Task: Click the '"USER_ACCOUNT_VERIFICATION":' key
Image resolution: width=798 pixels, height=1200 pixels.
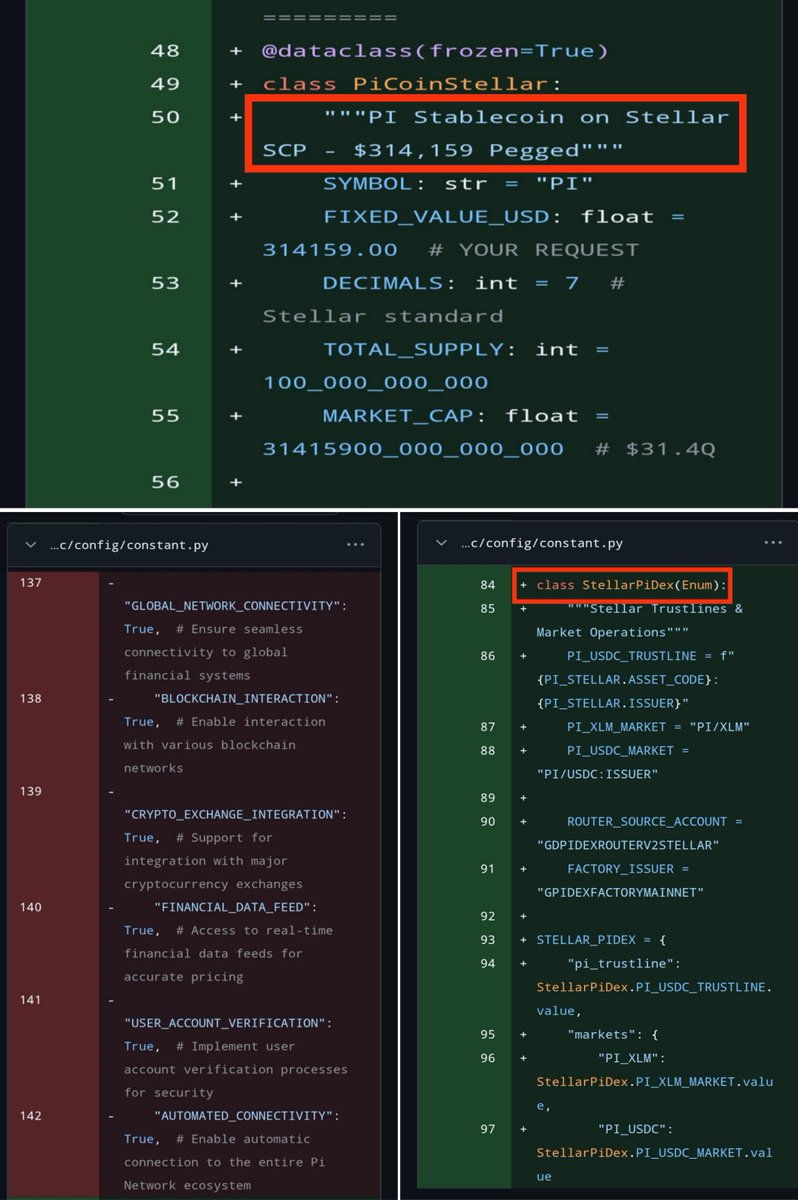Action: tap(228, 1023)
